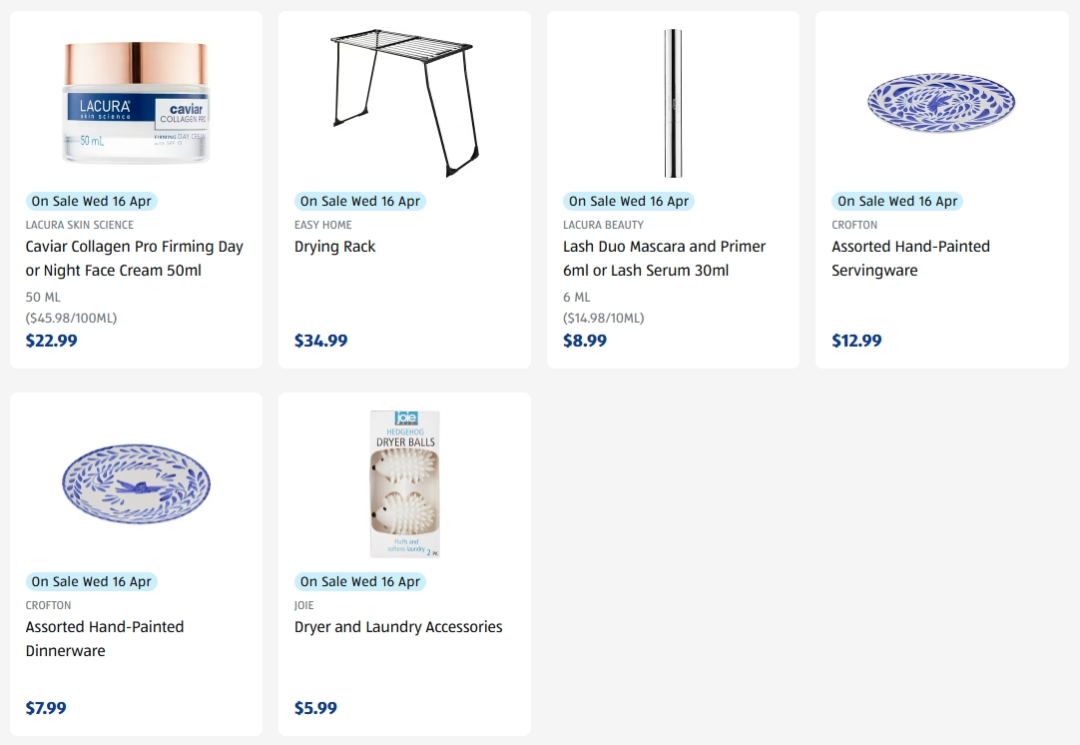The height and width of the screenshot is (745, 1080).
Task: Open the Joie dryer balls package image
Action: [x=404, y=483]
